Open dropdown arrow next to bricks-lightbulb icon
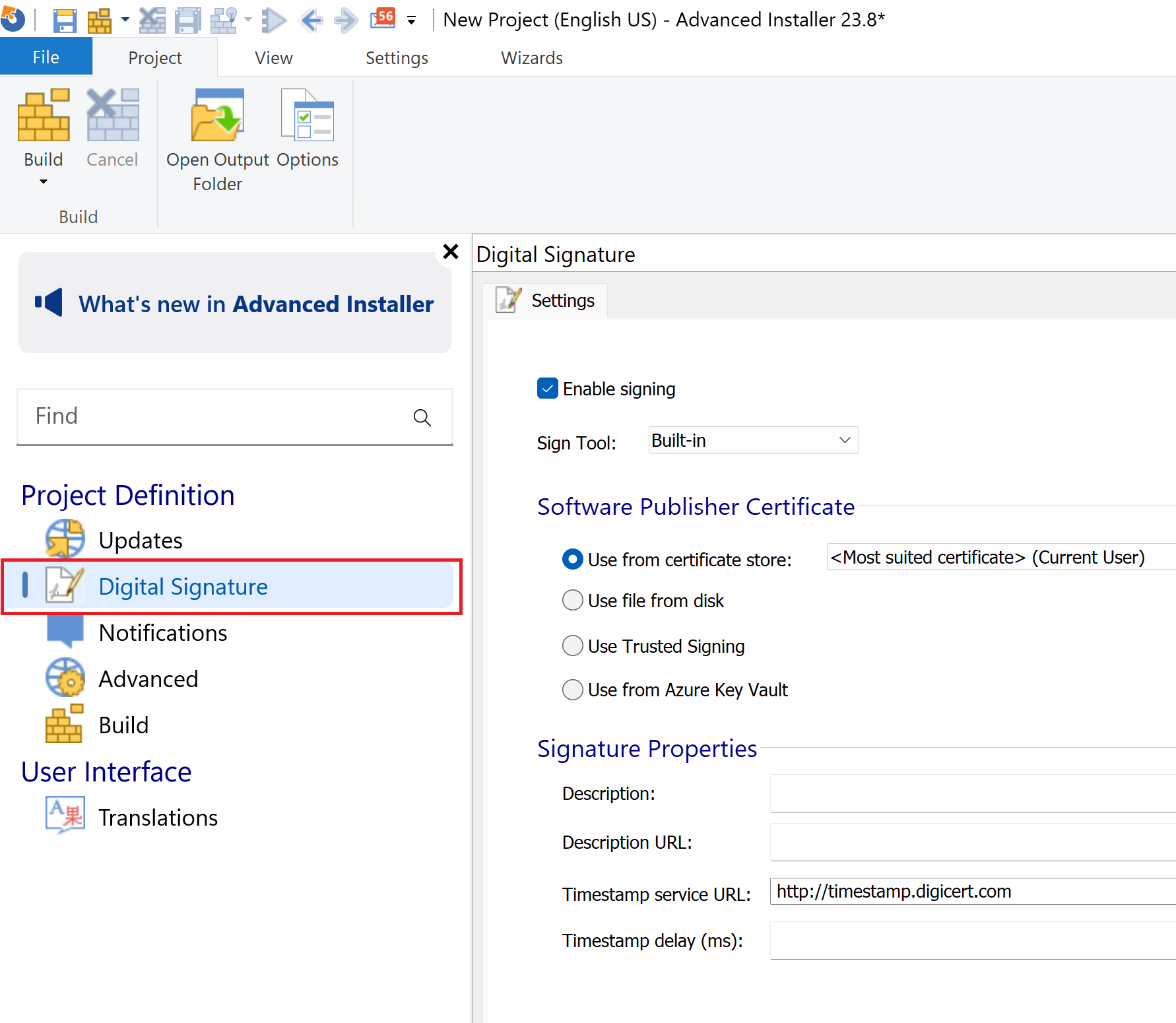 click(248, 20)
